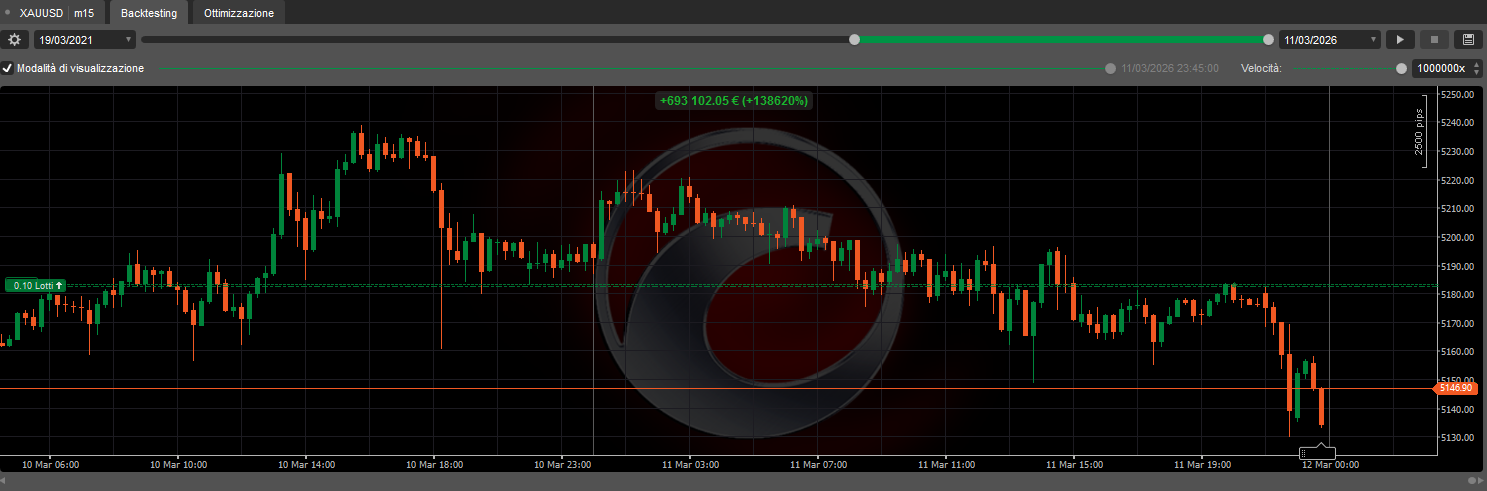Save backtest results with disk icon
The height and width of the screenshot is (491, 1487).
1468,40
